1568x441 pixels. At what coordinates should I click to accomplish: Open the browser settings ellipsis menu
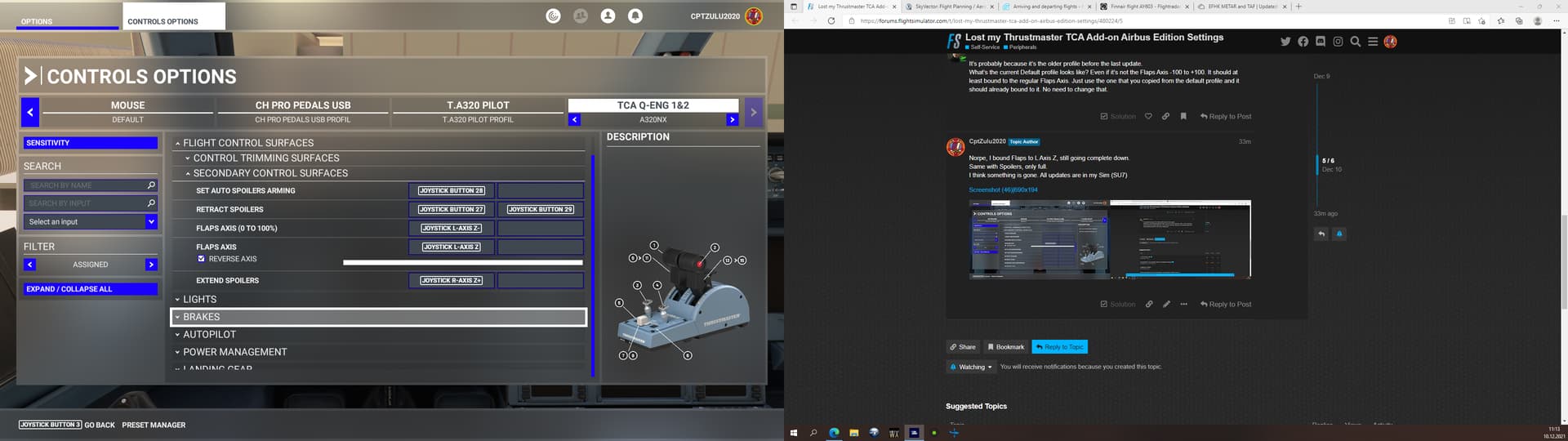(1555, 20)
